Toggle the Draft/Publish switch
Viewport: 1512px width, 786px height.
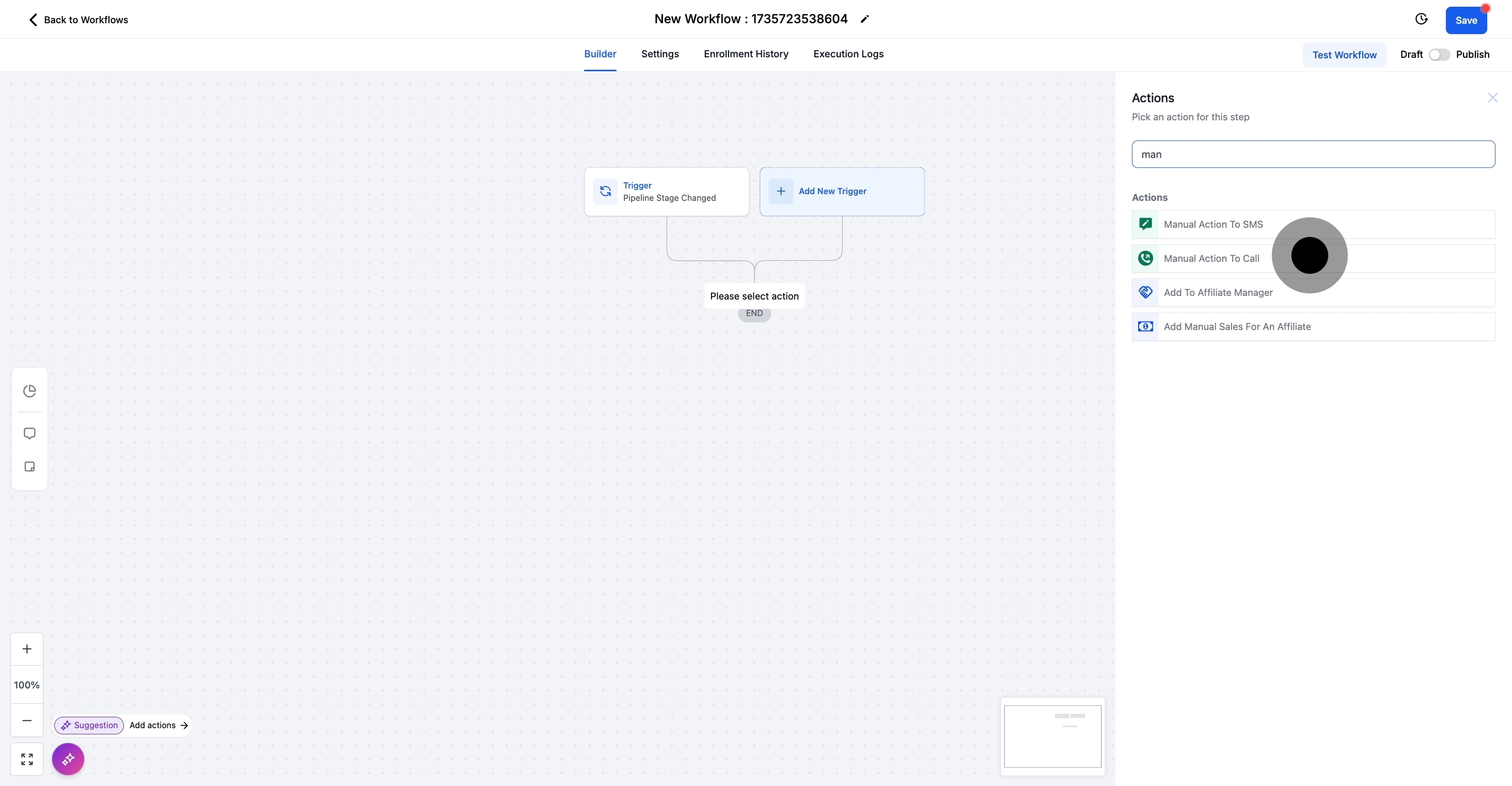[1439, 55]
